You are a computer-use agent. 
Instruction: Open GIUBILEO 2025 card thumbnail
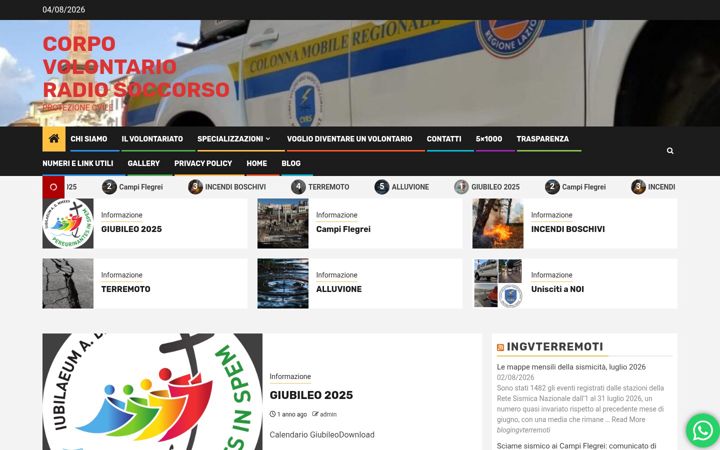pyautogui.click(x=68, y=224)
